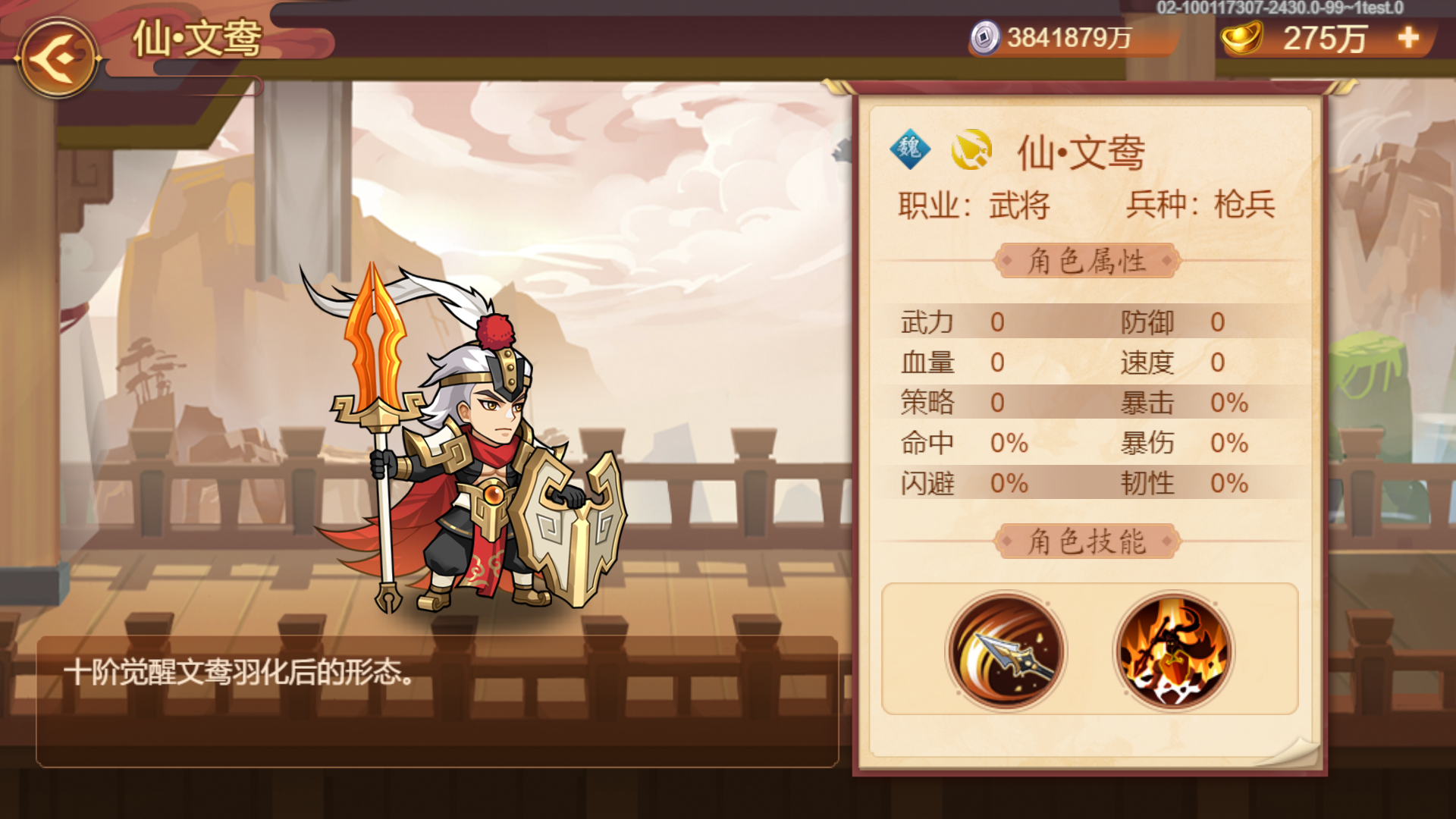Select the 暴击 attribute value
Viewport: 1456px width, 819px height.
pos(1229,403)
